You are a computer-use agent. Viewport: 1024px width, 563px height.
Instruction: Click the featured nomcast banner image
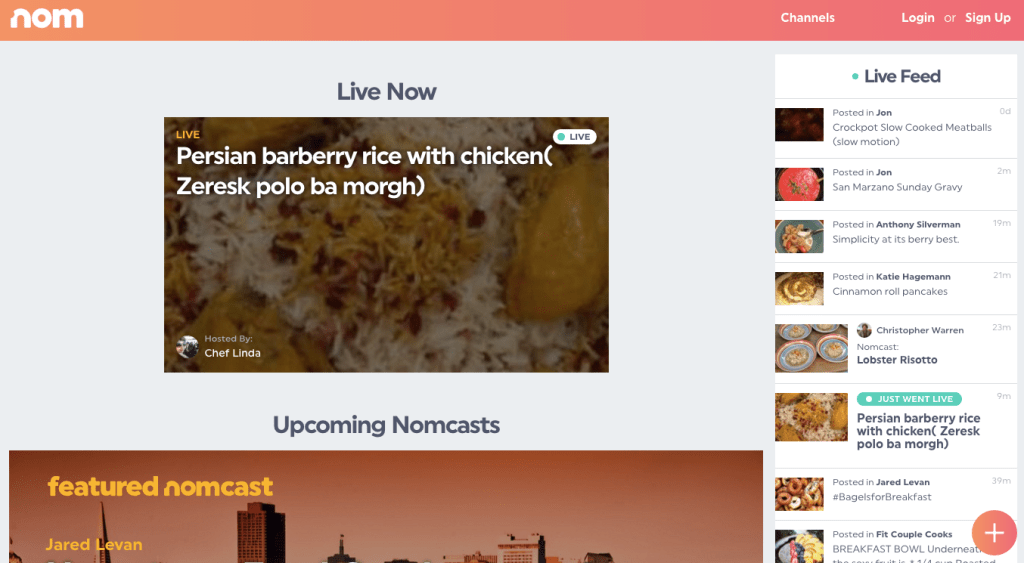point(386,507)
